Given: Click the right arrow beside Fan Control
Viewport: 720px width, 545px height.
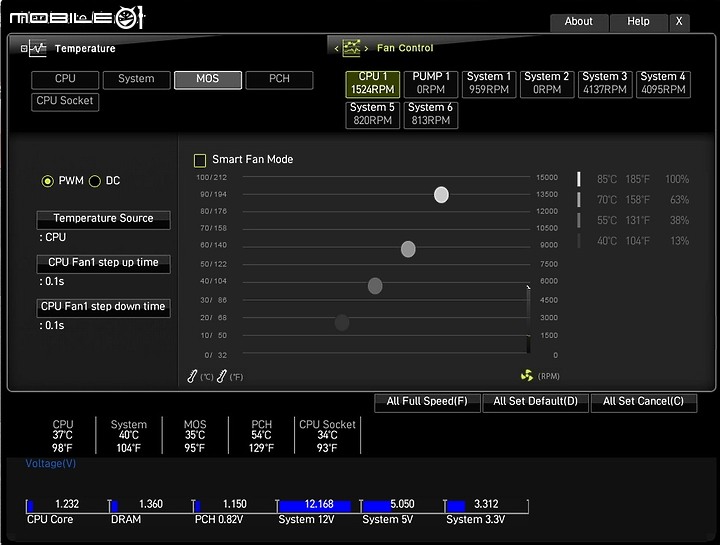Looking at the screenshot, I should 366,48.
